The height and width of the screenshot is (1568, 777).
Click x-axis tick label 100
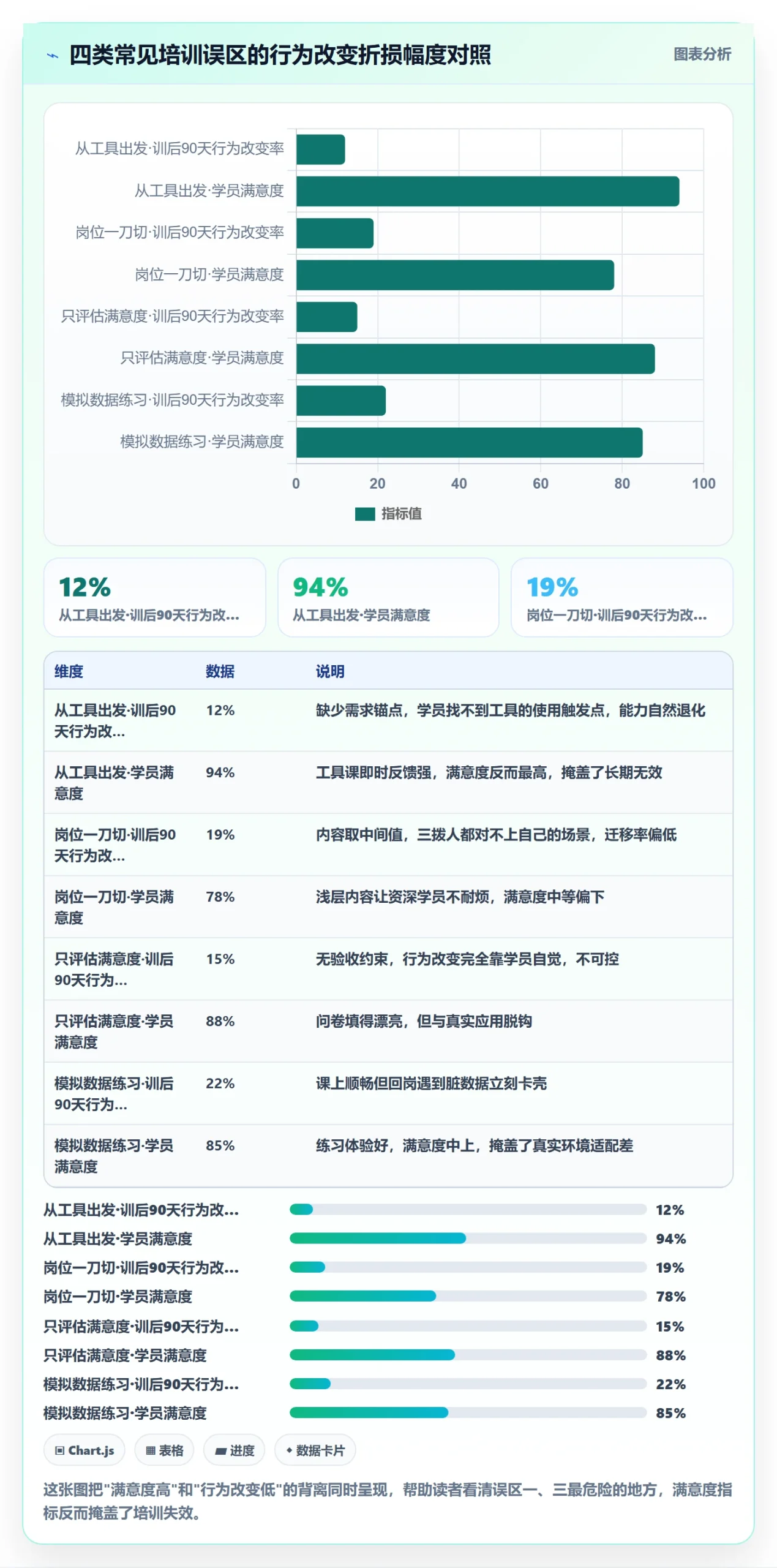(703, 484)
